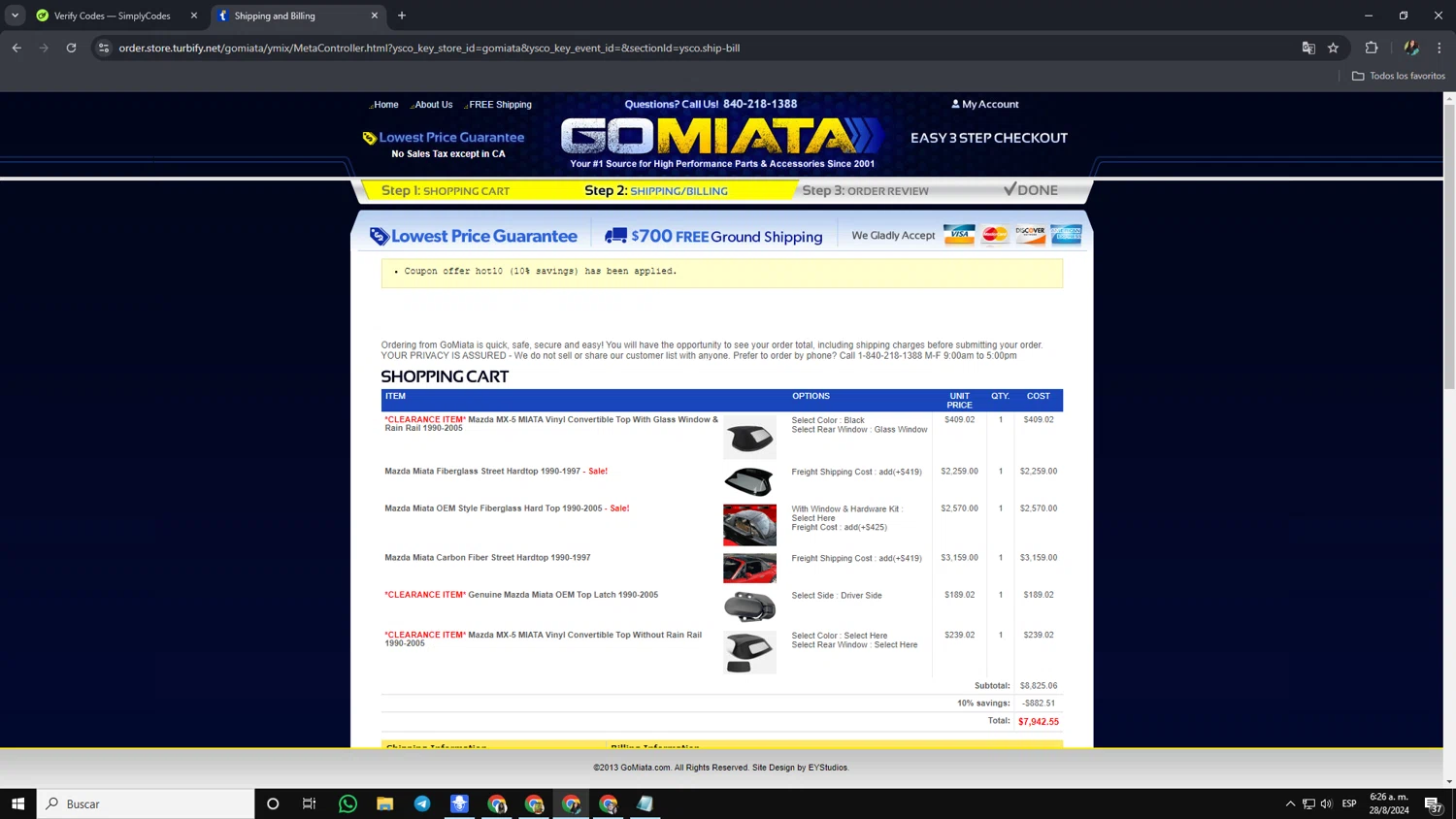This screenshot has width=1456, height=819.
Task: Open the volume speaker tray icon
Action: point(1326,803)
